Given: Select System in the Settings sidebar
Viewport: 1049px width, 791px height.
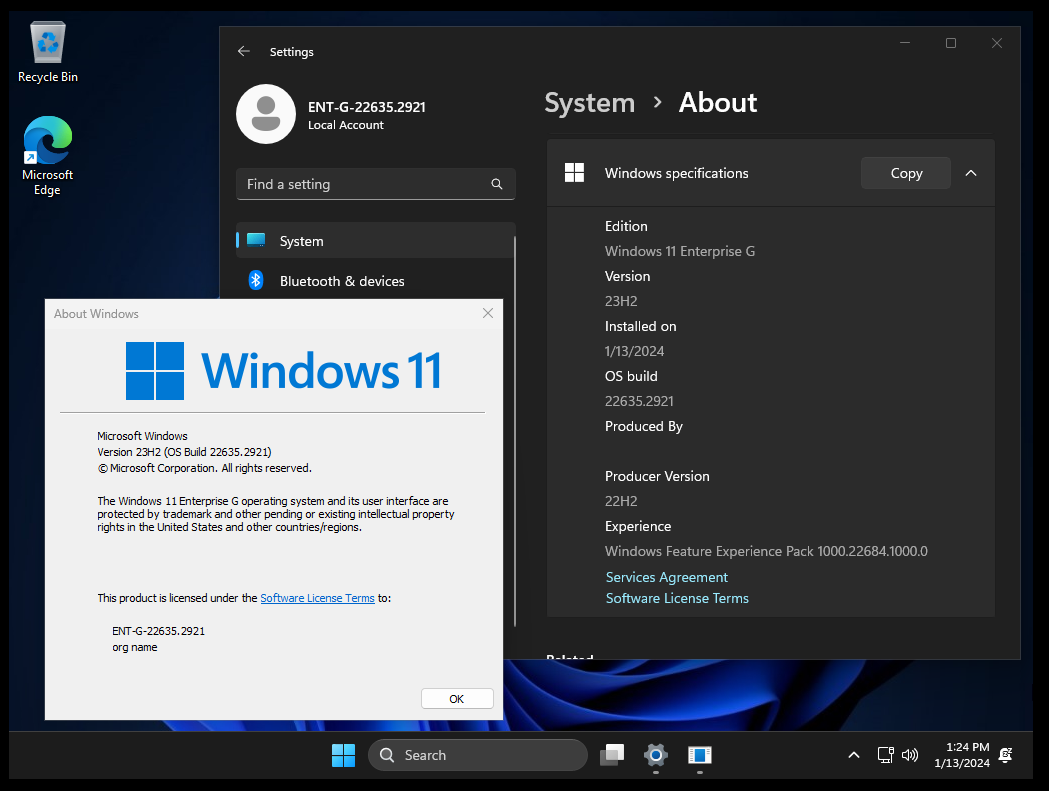Looking at the screenshot, I should click(375, 241).
